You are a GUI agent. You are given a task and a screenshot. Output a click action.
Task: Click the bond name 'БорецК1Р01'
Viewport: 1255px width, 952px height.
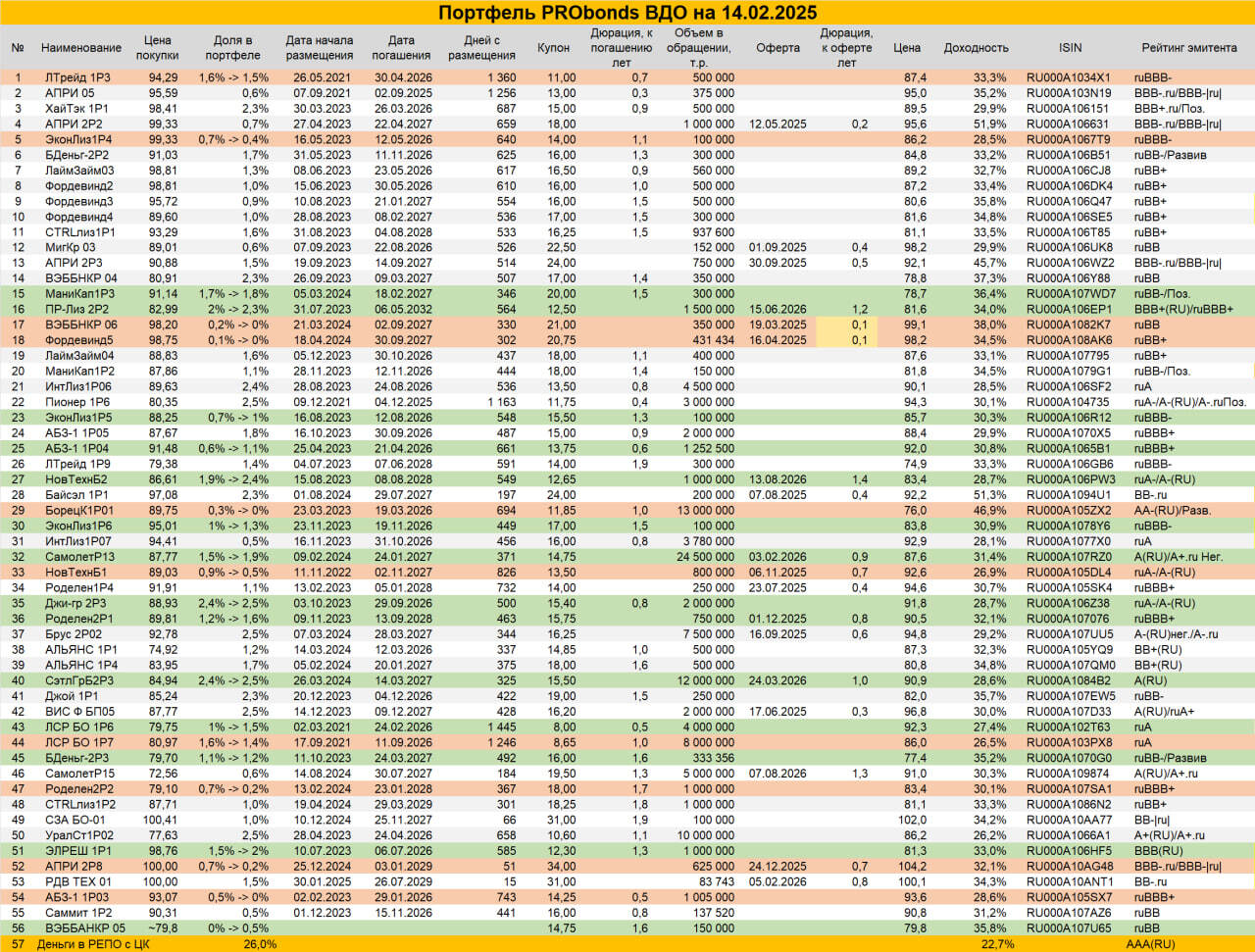pos(79,511)
